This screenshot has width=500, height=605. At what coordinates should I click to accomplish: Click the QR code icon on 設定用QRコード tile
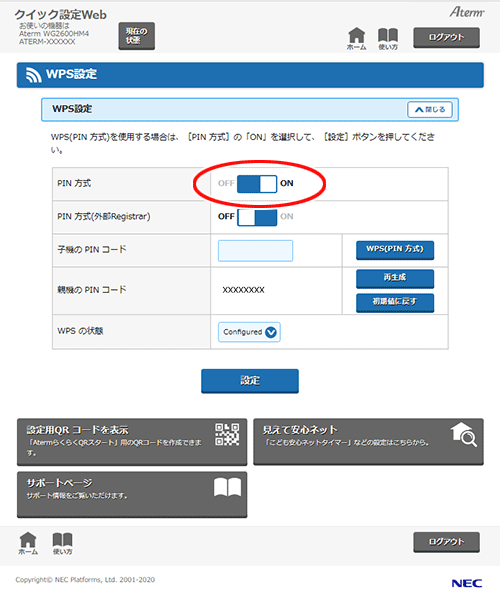[227, 434]
